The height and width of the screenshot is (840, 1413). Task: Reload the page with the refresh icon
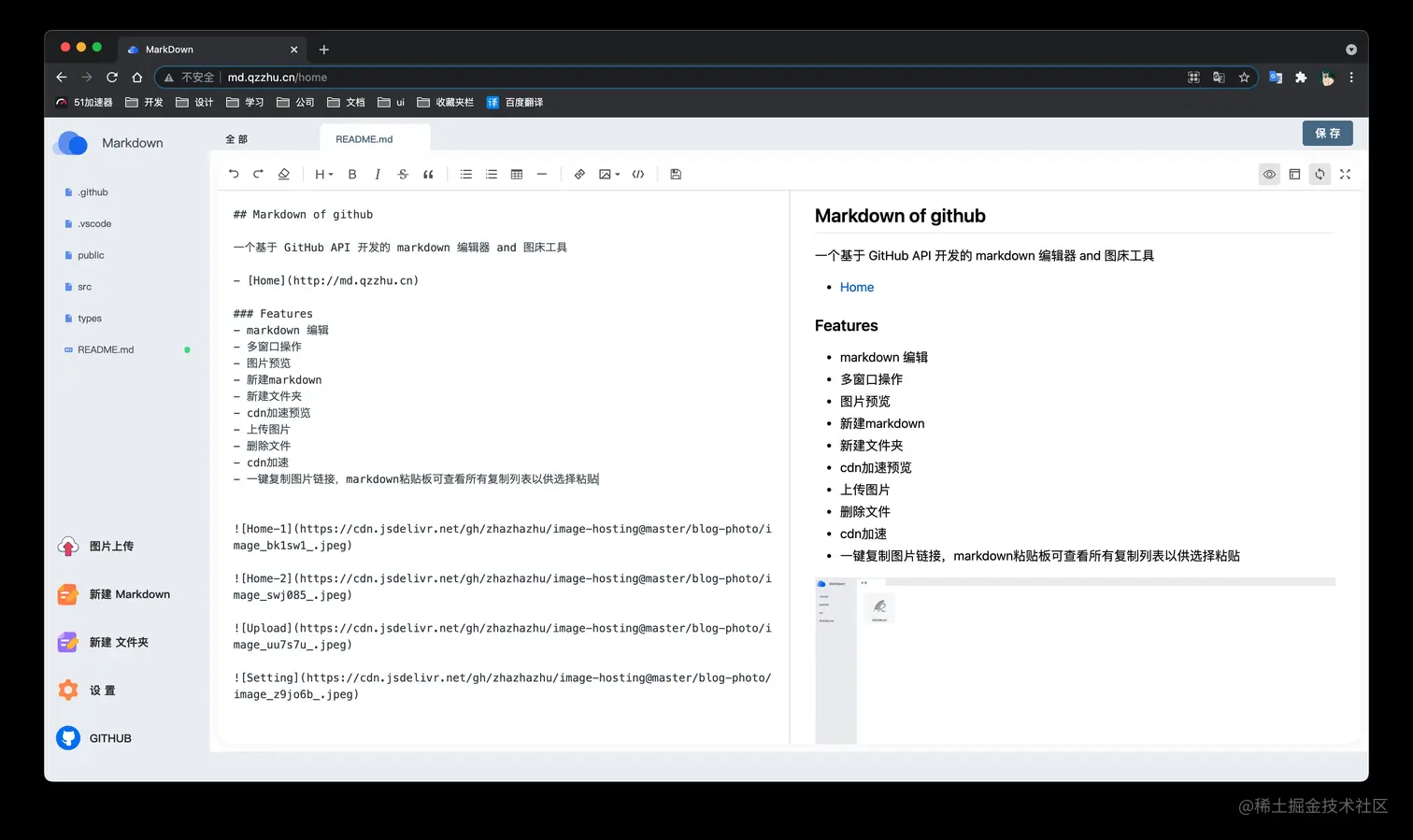click(x=112, y=78)
